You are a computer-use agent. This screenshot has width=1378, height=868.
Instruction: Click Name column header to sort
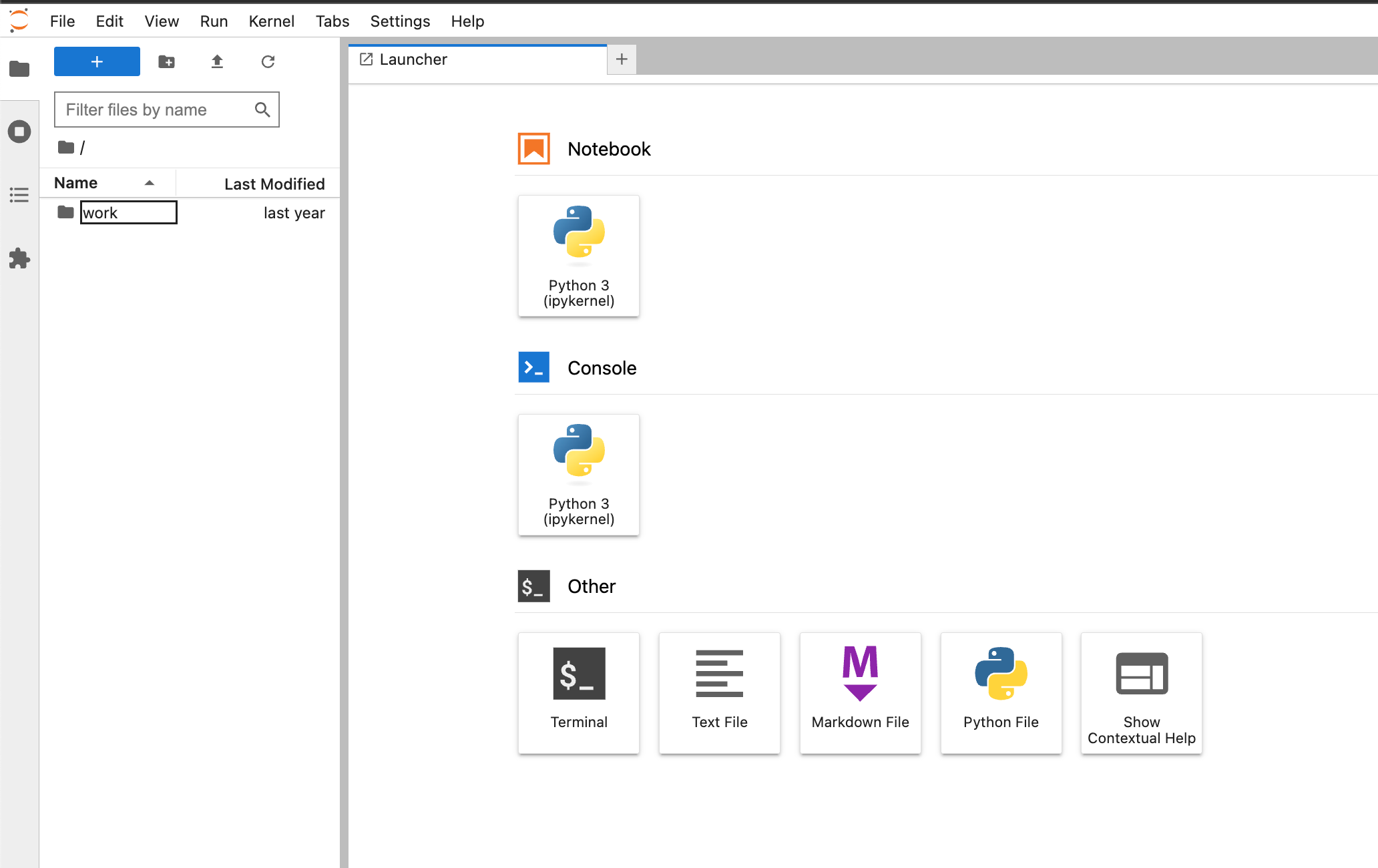[x=103, y=183]
